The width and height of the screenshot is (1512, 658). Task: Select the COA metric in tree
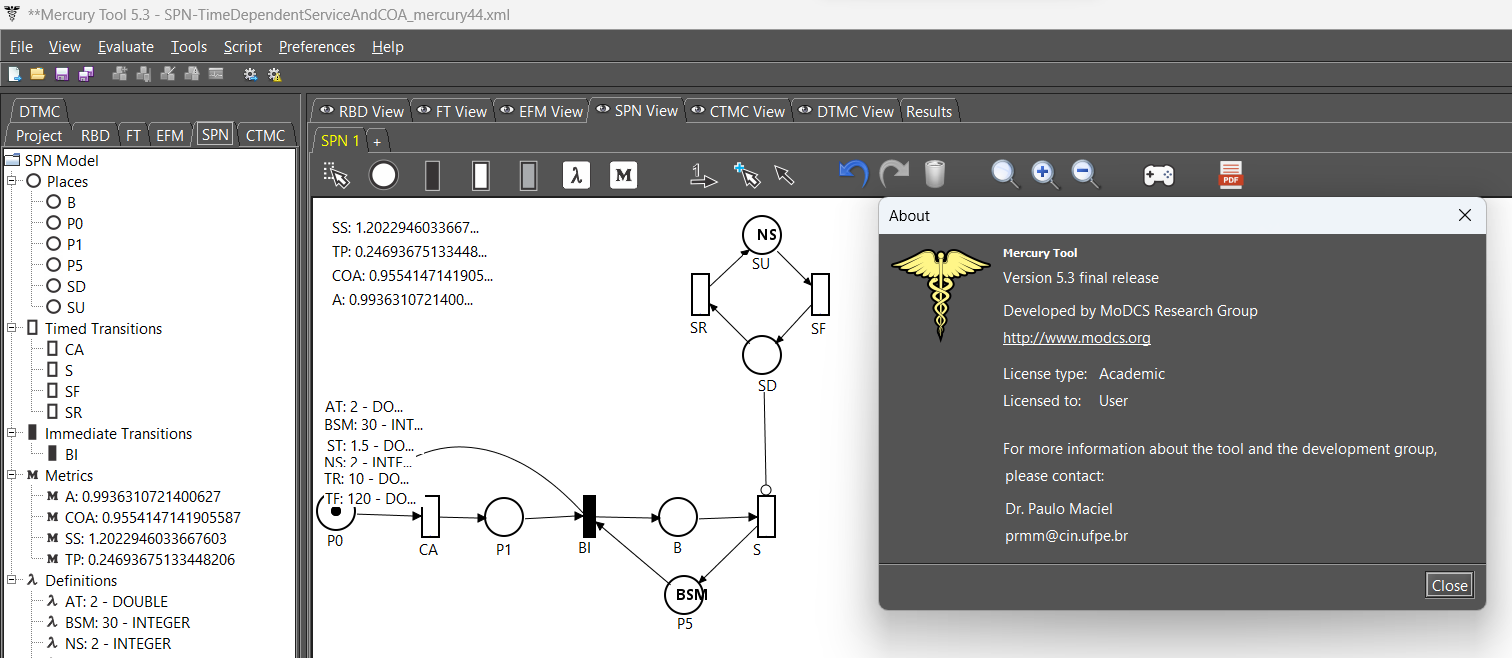(x=143, y=517)
